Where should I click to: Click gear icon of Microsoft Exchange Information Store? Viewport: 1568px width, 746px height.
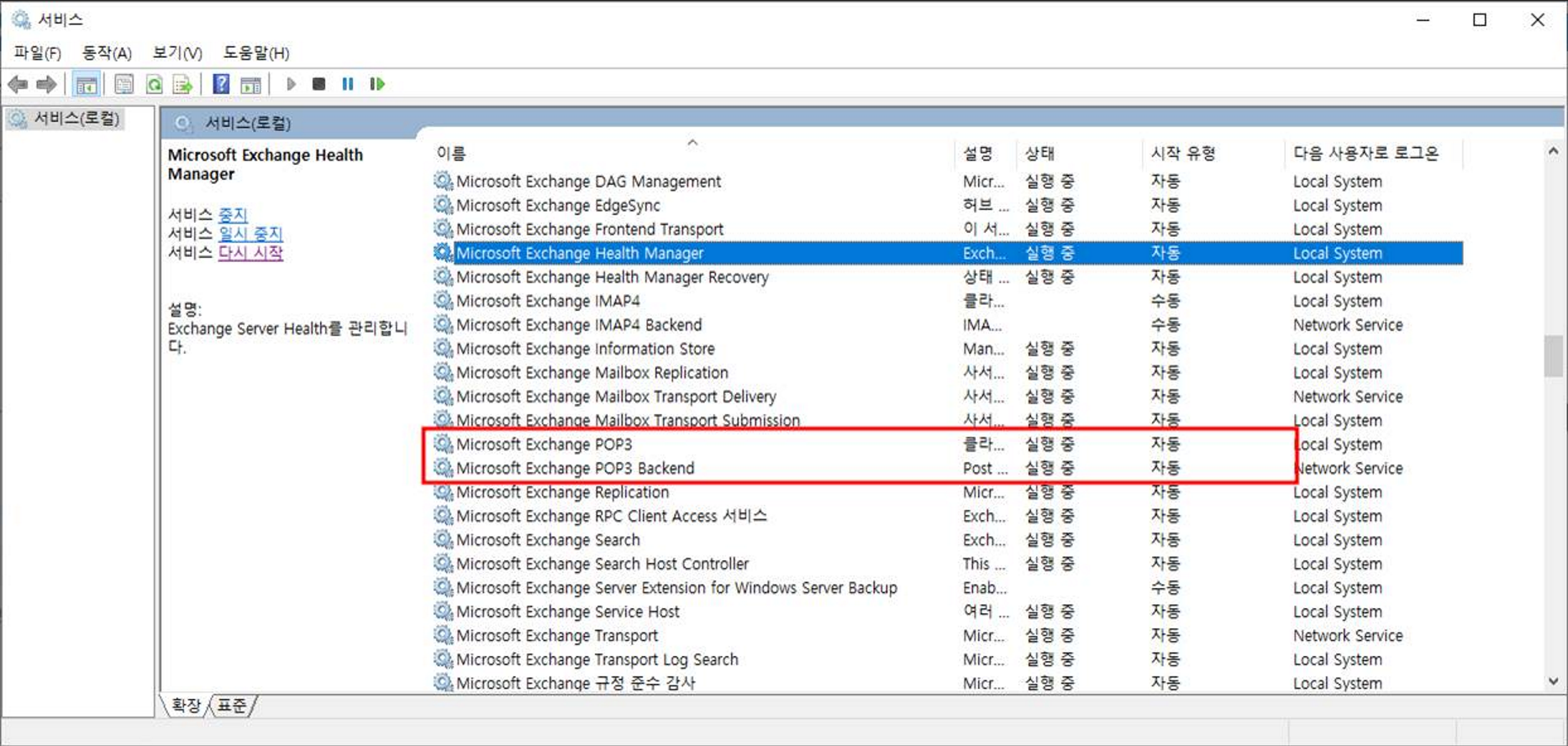point(443,348)
